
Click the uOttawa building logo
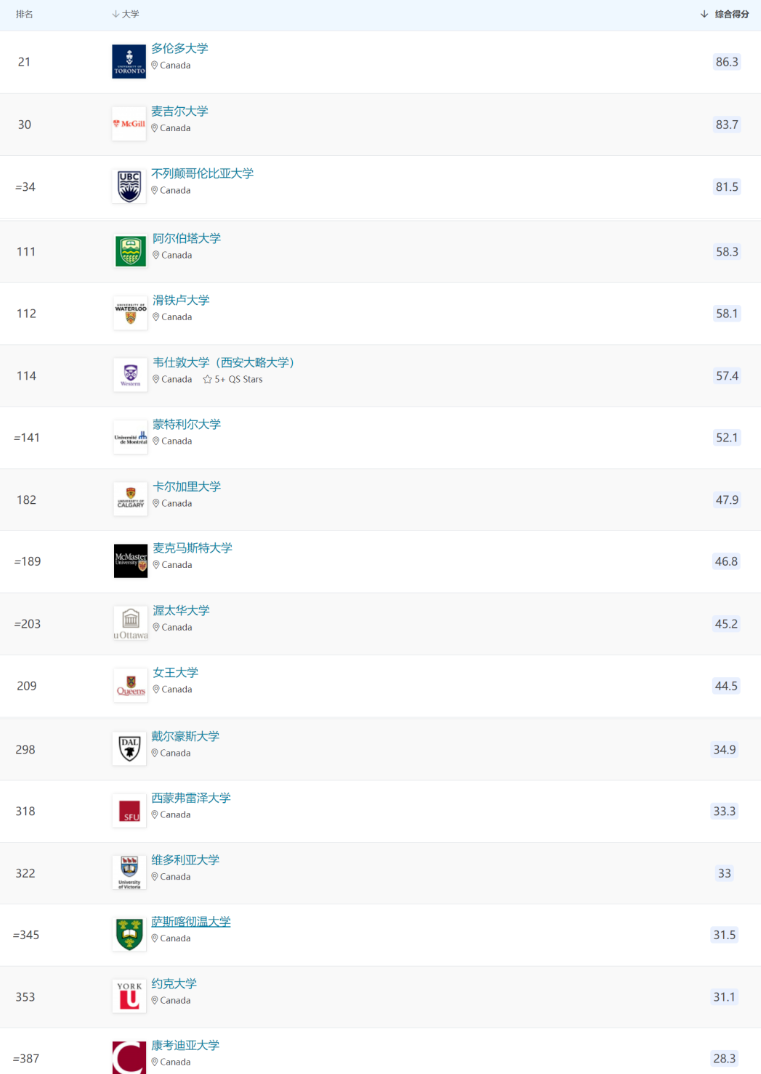pyautogui.click(x=130, y=623)
